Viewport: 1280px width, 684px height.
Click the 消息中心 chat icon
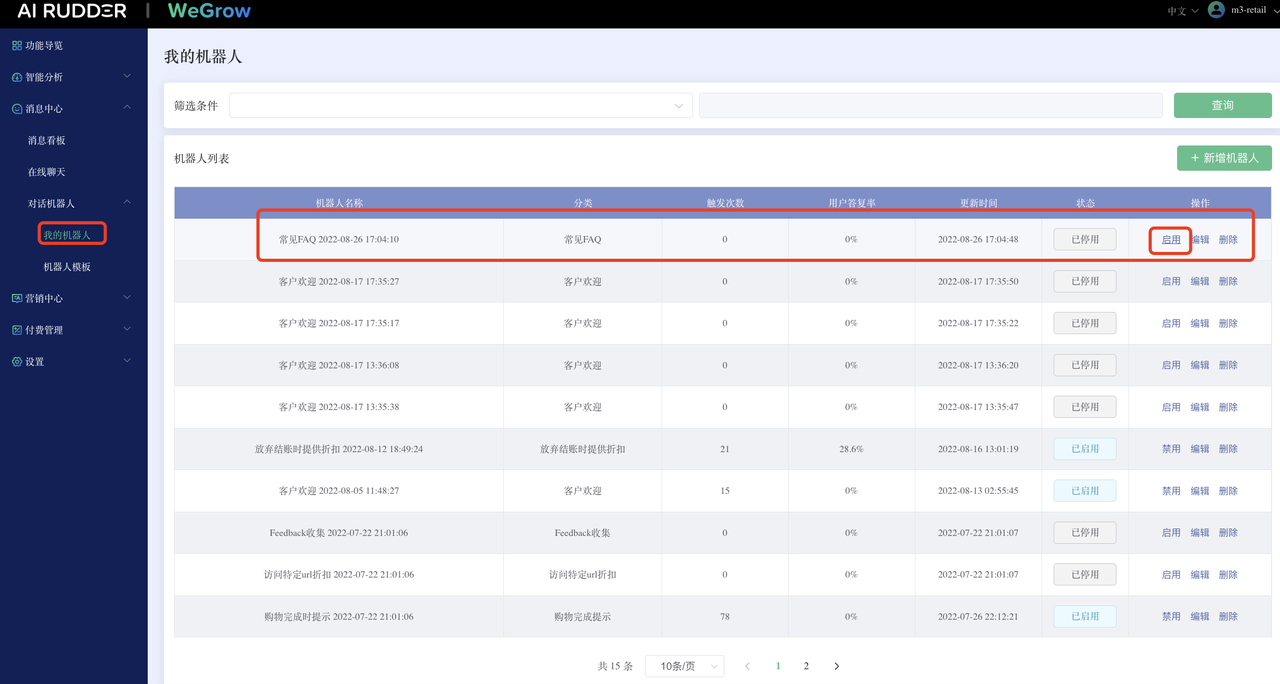pos(17,109)
